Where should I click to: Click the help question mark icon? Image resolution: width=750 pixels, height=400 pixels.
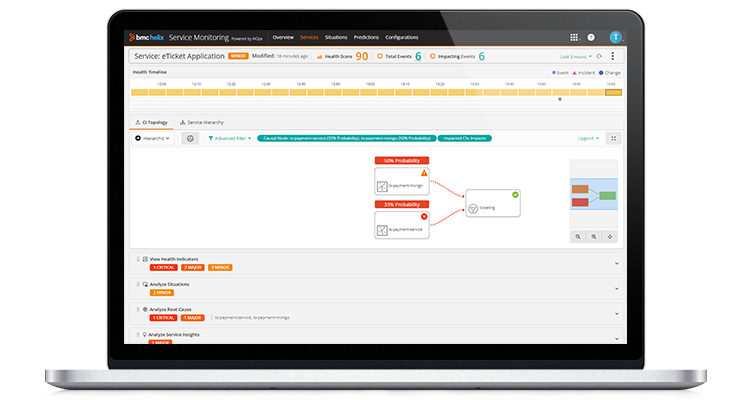[591, 37]
